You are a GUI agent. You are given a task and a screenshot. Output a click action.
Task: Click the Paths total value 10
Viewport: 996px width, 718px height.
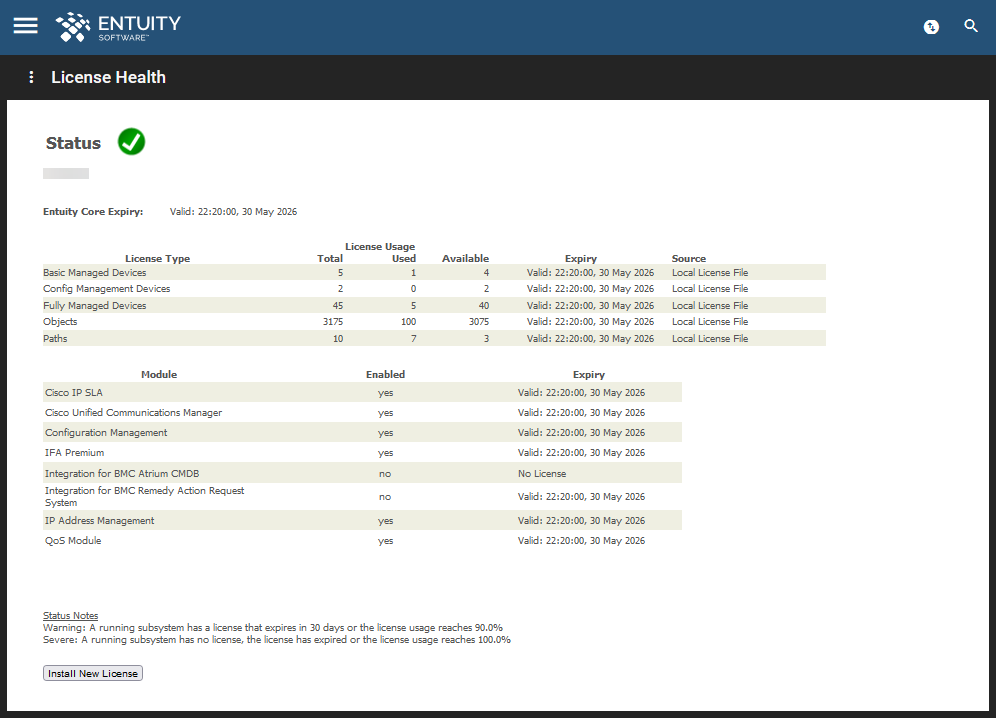(x=338, y=339)
